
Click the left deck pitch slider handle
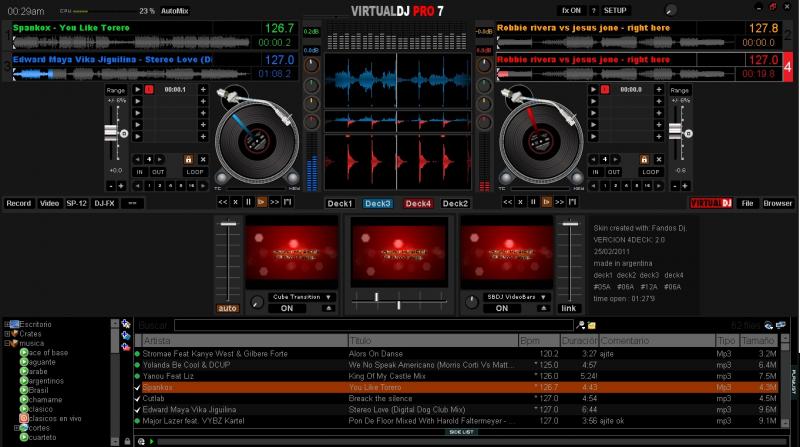(x=111, y=132)
